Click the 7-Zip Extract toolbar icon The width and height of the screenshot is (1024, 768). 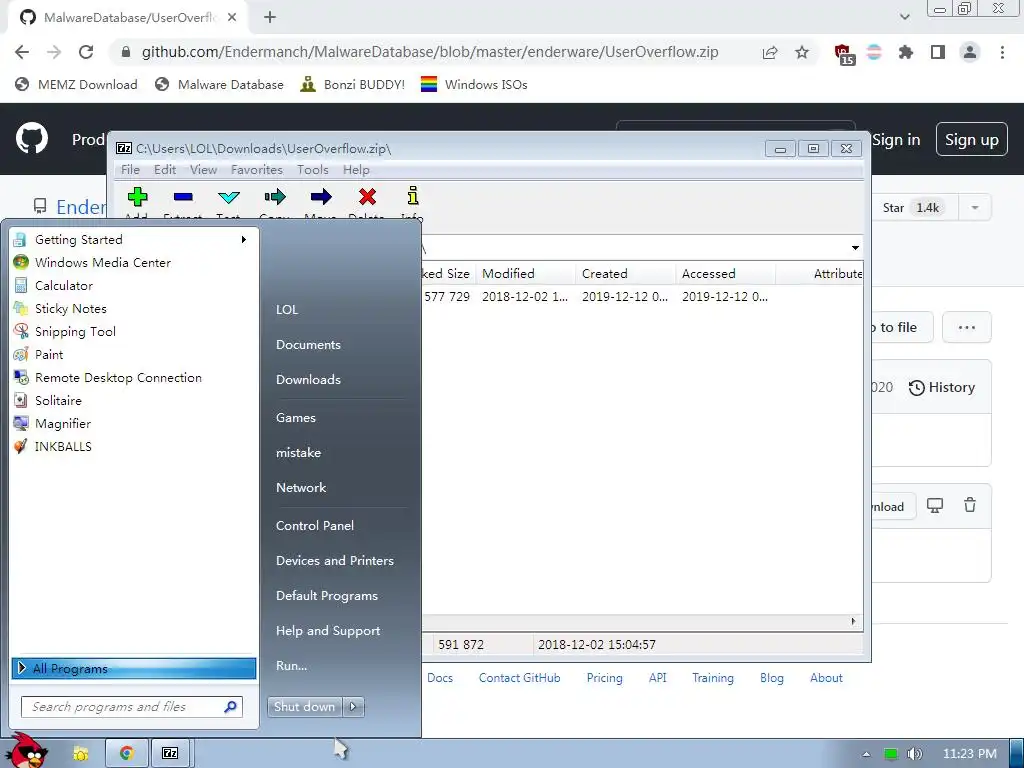pyautogui.click(x=183, y=197)
